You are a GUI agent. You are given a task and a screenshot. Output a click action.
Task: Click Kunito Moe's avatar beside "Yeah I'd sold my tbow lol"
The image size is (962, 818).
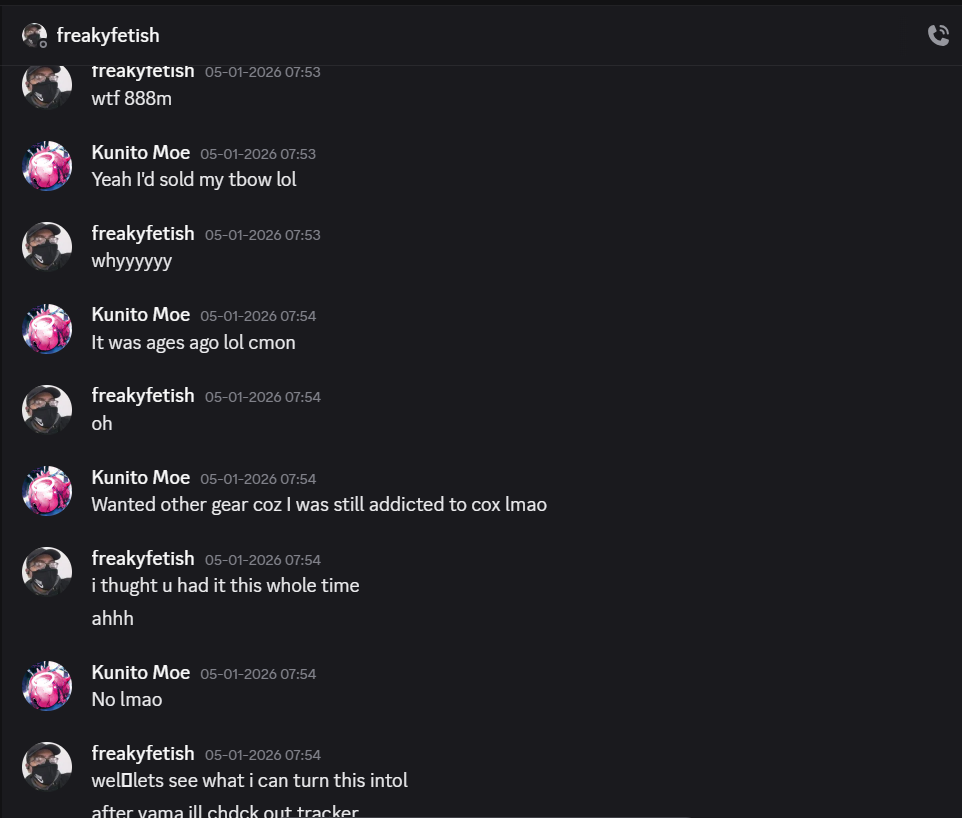46,165
